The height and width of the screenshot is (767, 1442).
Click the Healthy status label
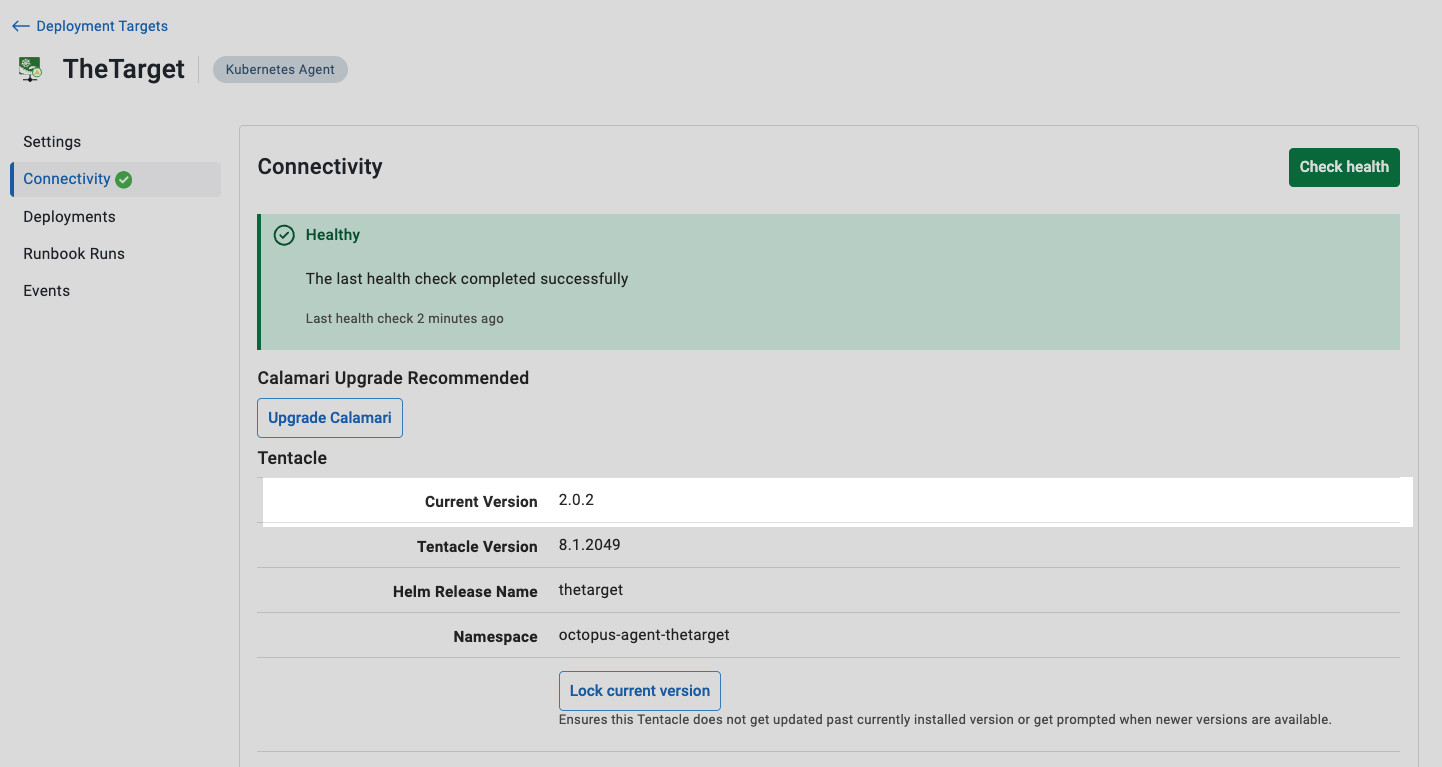coord(333,235)
